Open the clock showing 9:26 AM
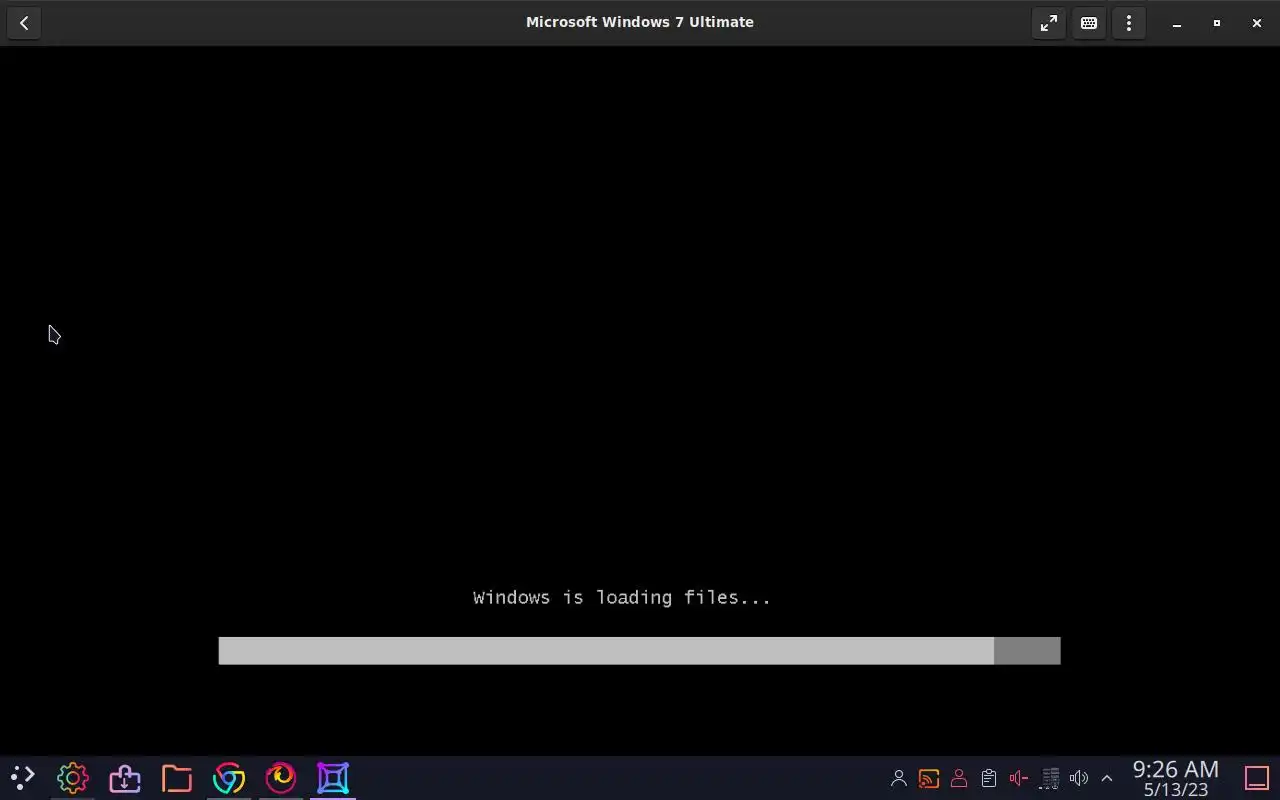Image resolution: width=1280 pixels, height=800 pixels. [1176, 778]
